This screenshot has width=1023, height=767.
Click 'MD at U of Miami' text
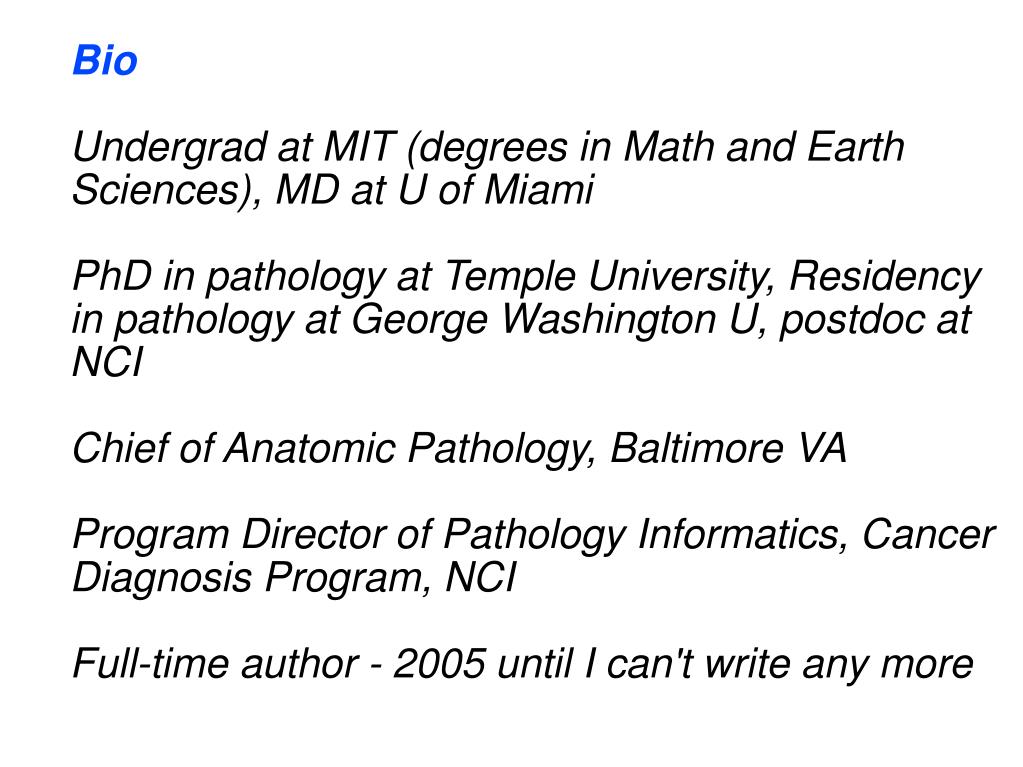(435, 190)
